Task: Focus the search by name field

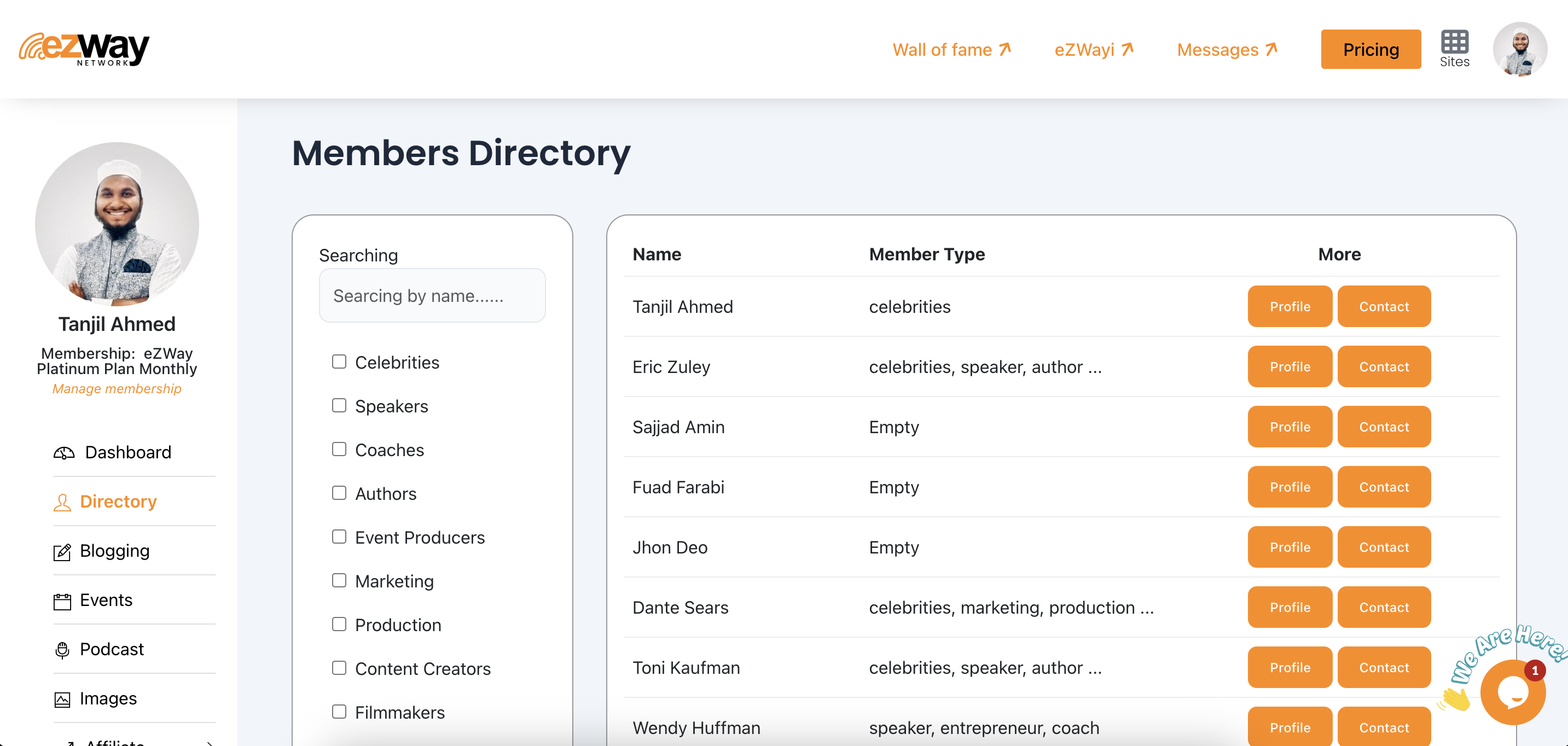Action: tap(432, 296)
